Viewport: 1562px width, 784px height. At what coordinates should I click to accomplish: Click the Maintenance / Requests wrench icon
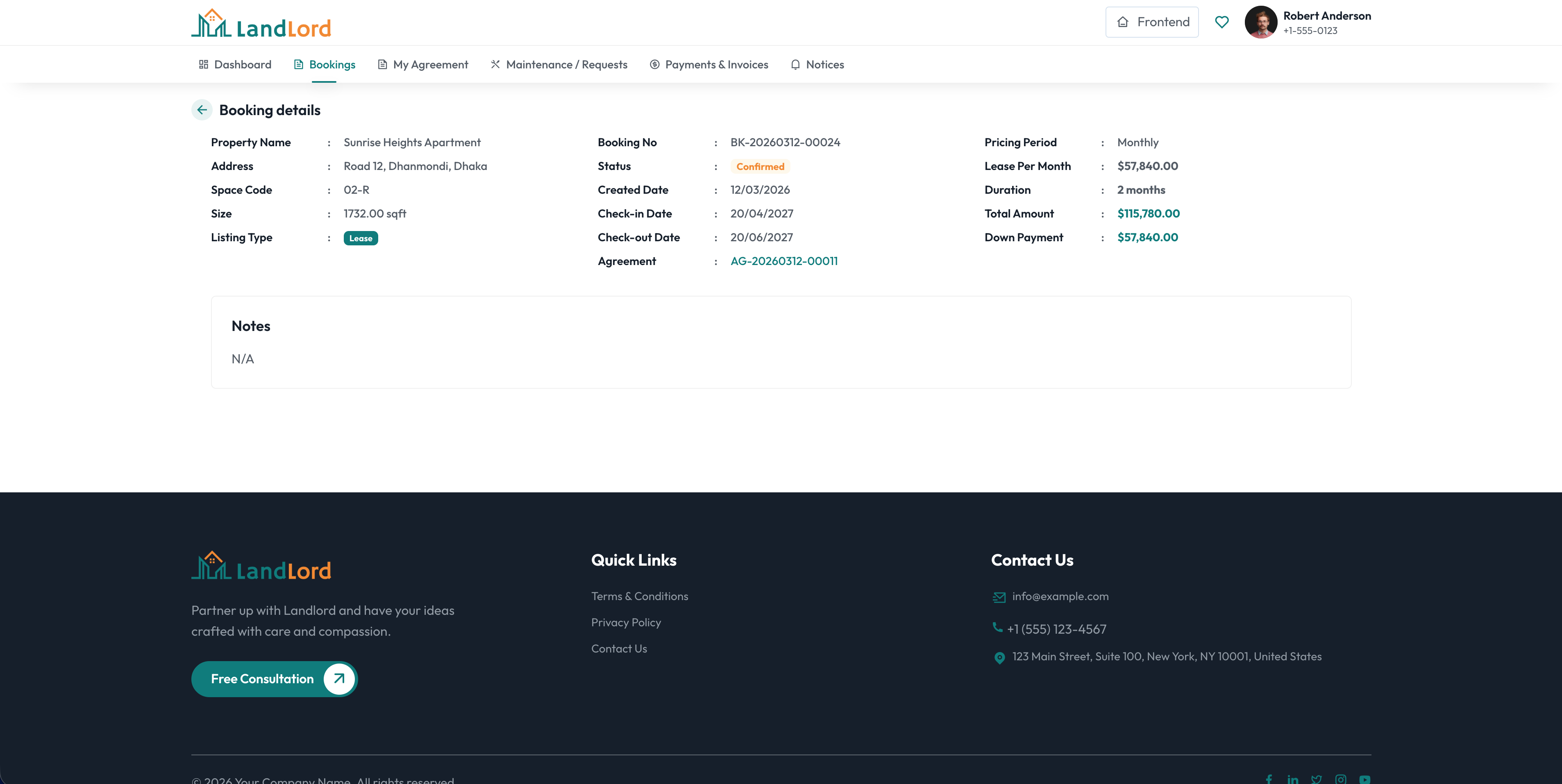coord(495,64)
